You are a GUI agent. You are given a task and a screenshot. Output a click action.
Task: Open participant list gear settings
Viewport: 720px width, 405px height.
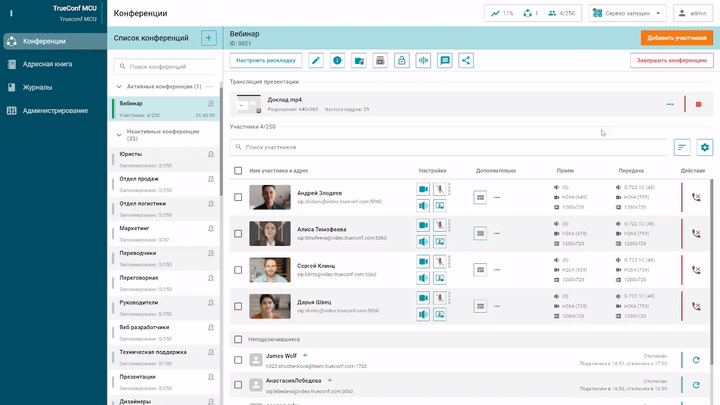pos(705,147)
